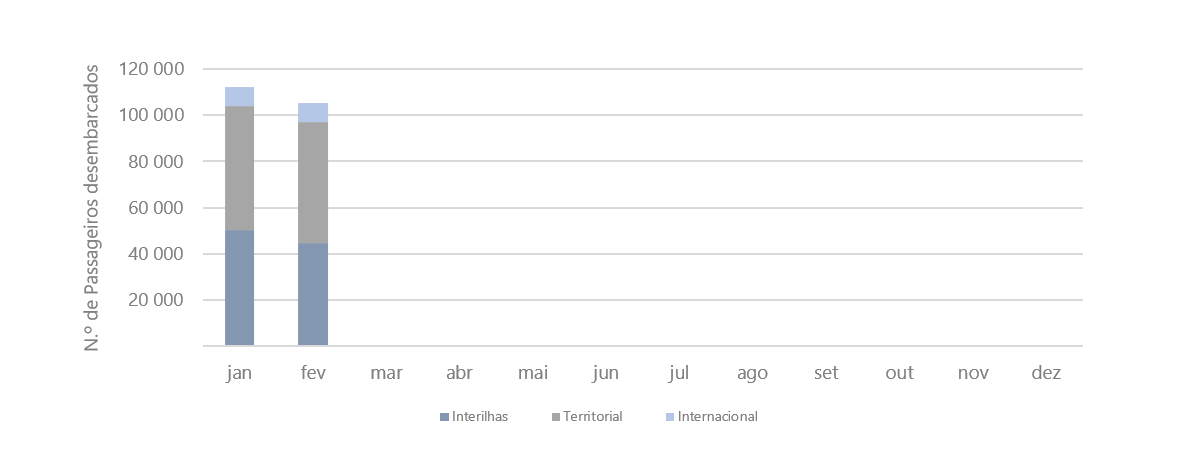1190x452 pixels.
Task: Select the Internacional legend label
Action: tap(717, 417)
